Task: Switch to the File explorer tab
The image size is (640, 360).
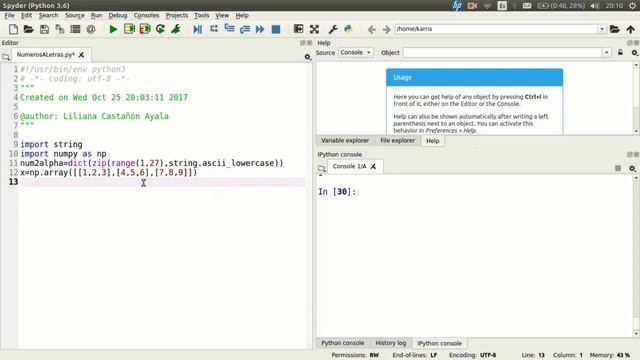Action: pyautogui.click(x=398, y=140)
